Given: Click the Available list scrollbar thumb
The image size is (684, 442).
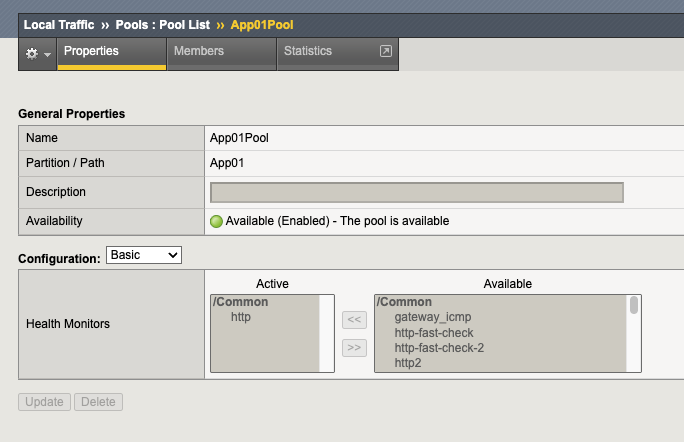Looking at the screenshot, I should click(634, 305).
